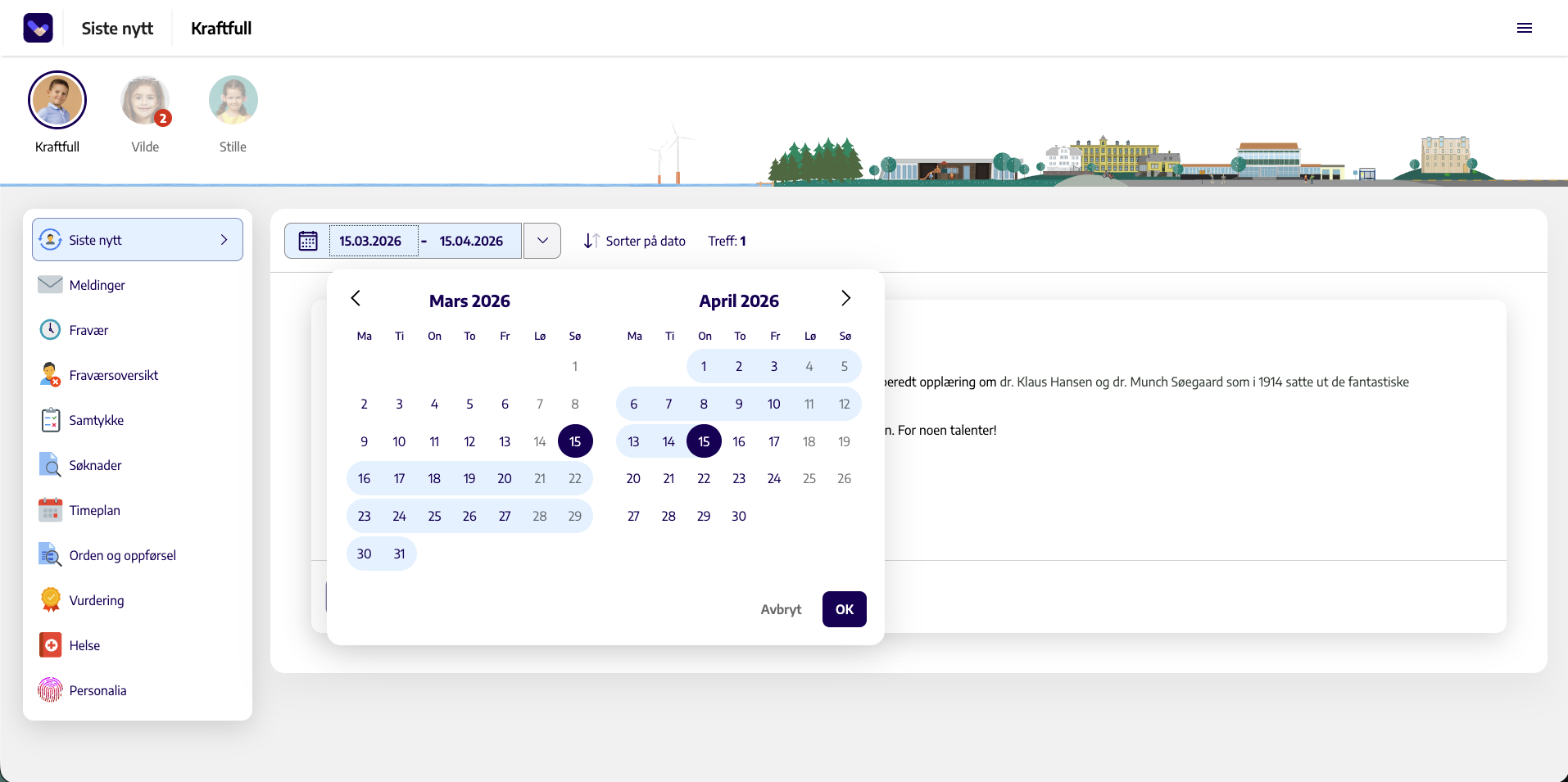This screenshot has height=782, width=1568.
Task: Open the hamburger menu
Action: pos(1524,28)
